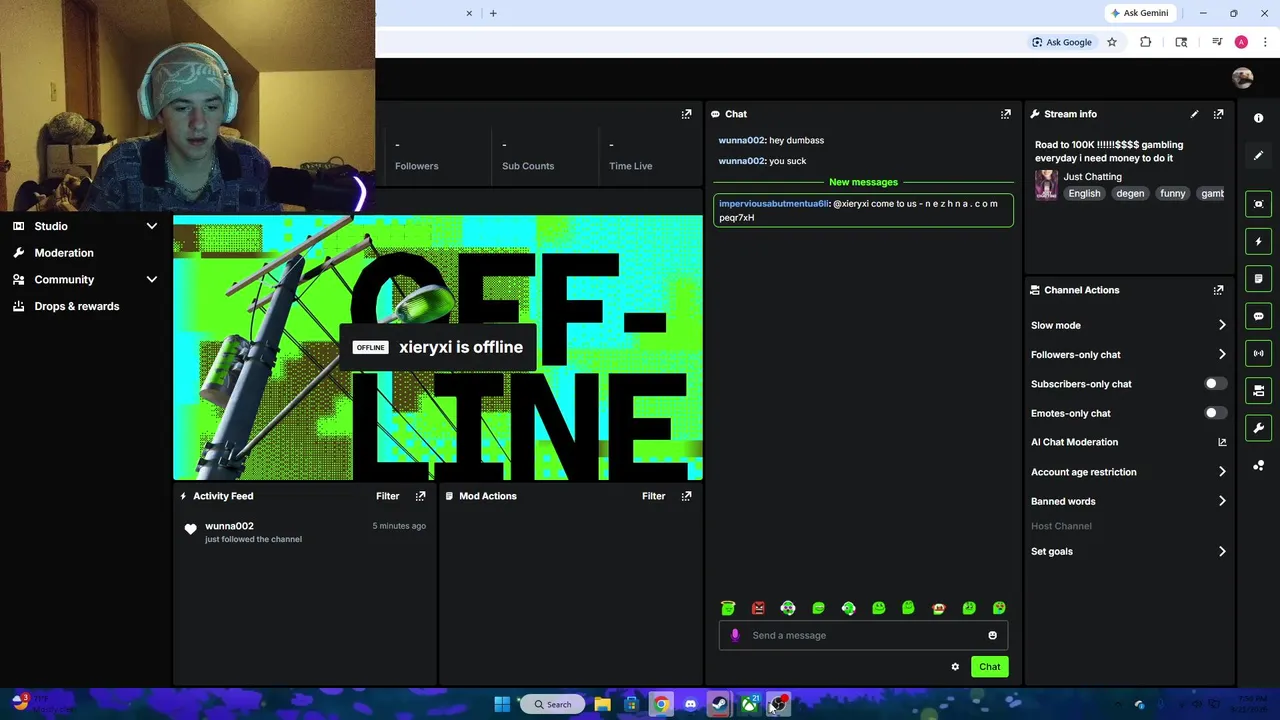Open Followers-only chat options

pyautogui.click(x=1128, y=354)
